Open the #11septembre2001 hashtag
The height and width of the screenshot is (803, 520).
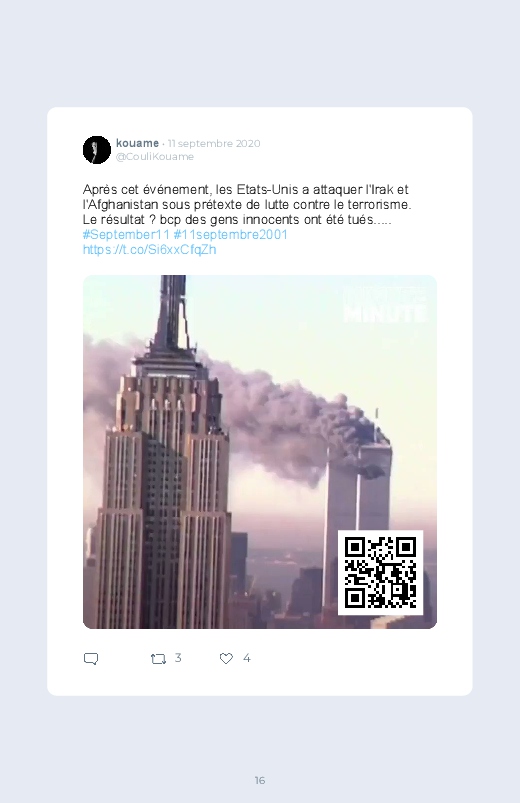[x=231, y=235]
